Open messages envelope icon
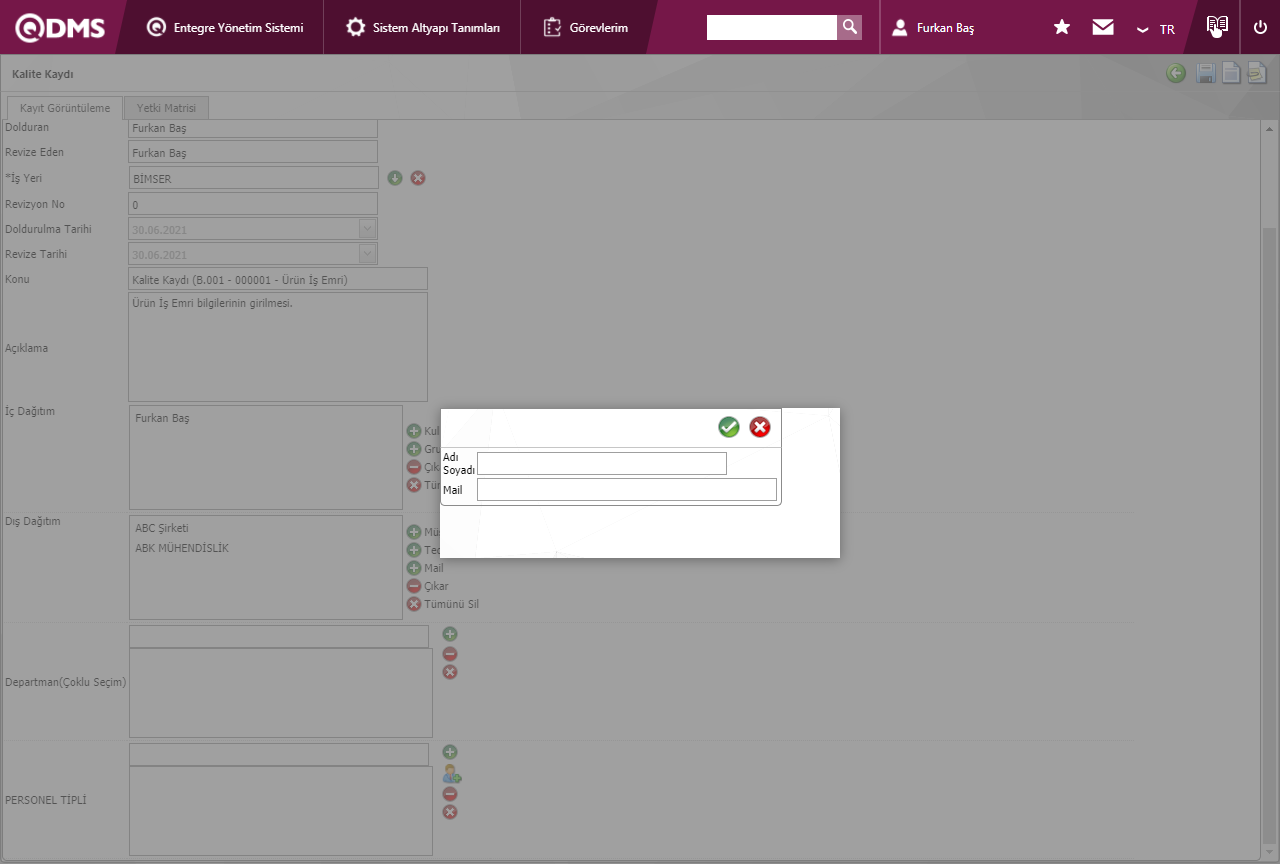 1103,27
